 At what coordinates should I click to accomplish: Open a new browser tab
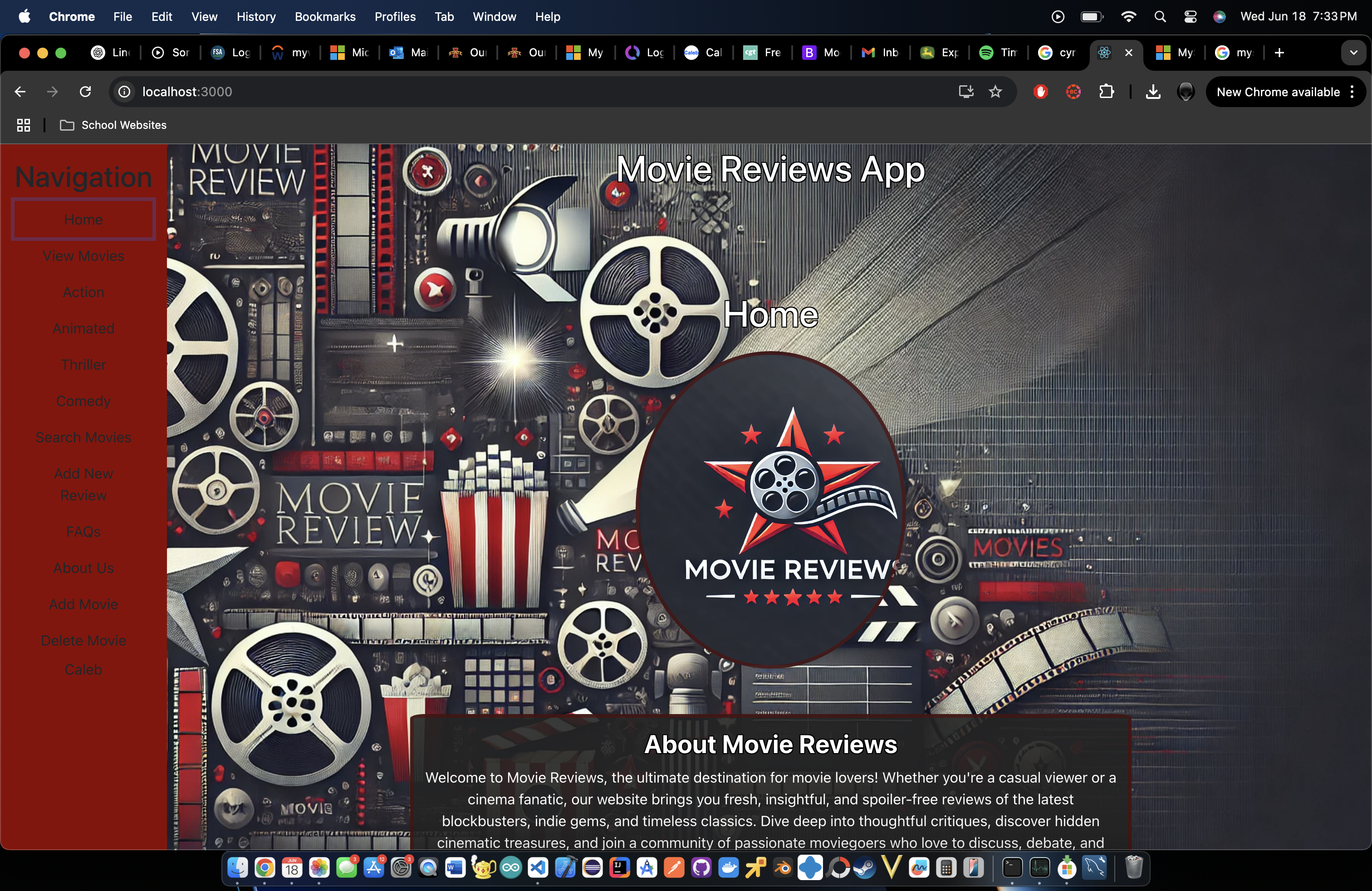click(x=1279, y=53)
